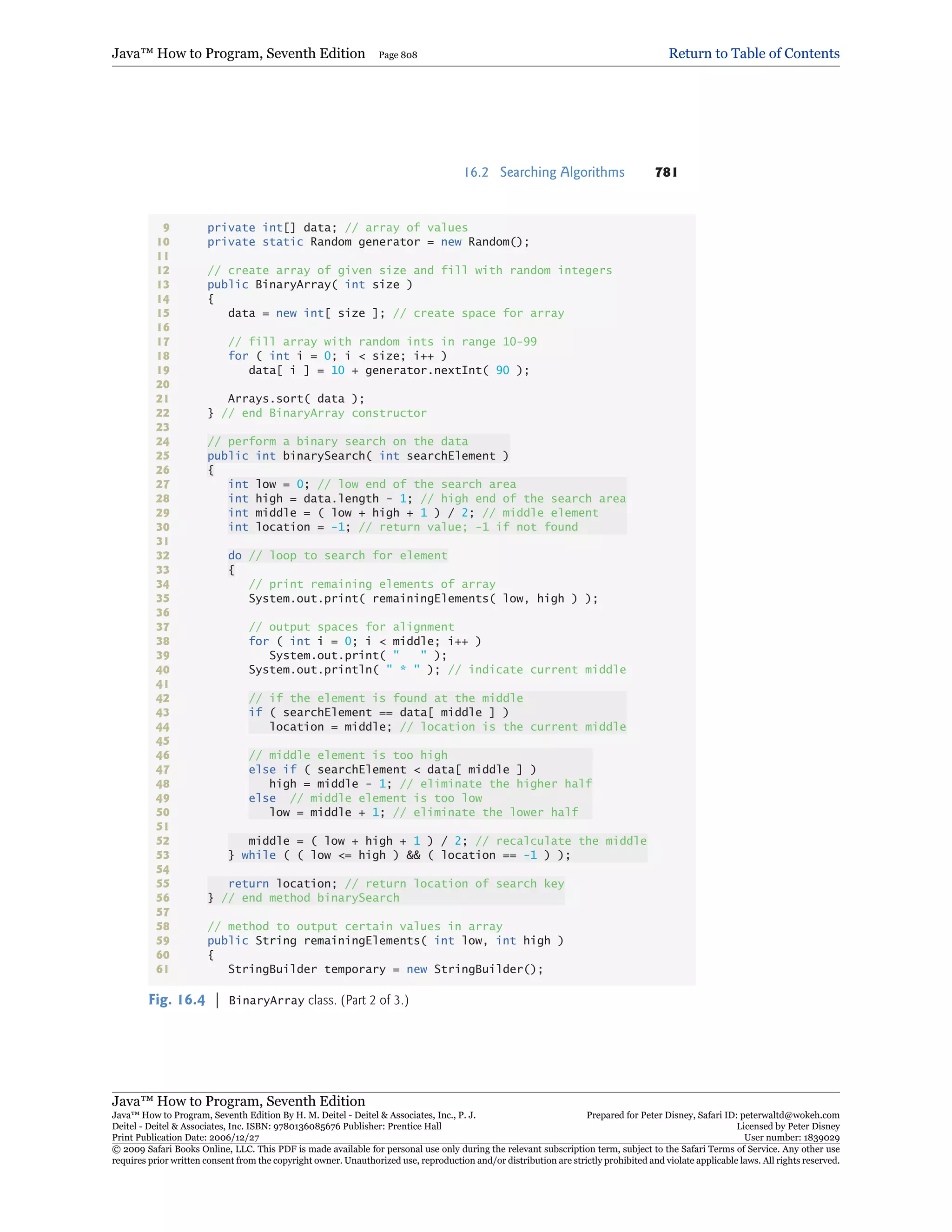The image size is (952, 1232).
Task: Click the bold page number 781
Action: coord(666,172)
